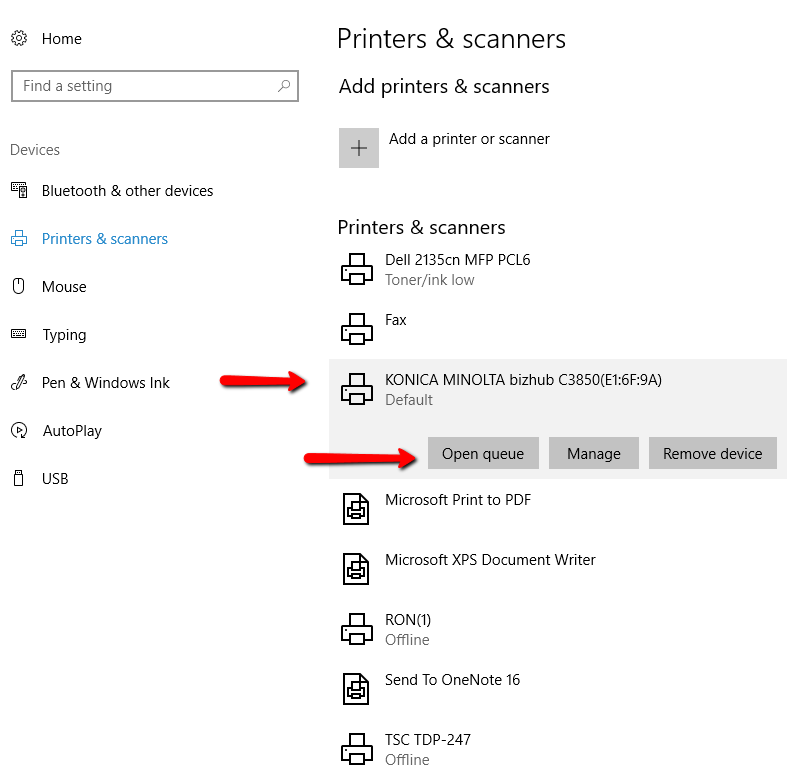
Task: Open the Typing settings page
Action: click(64, 335)
